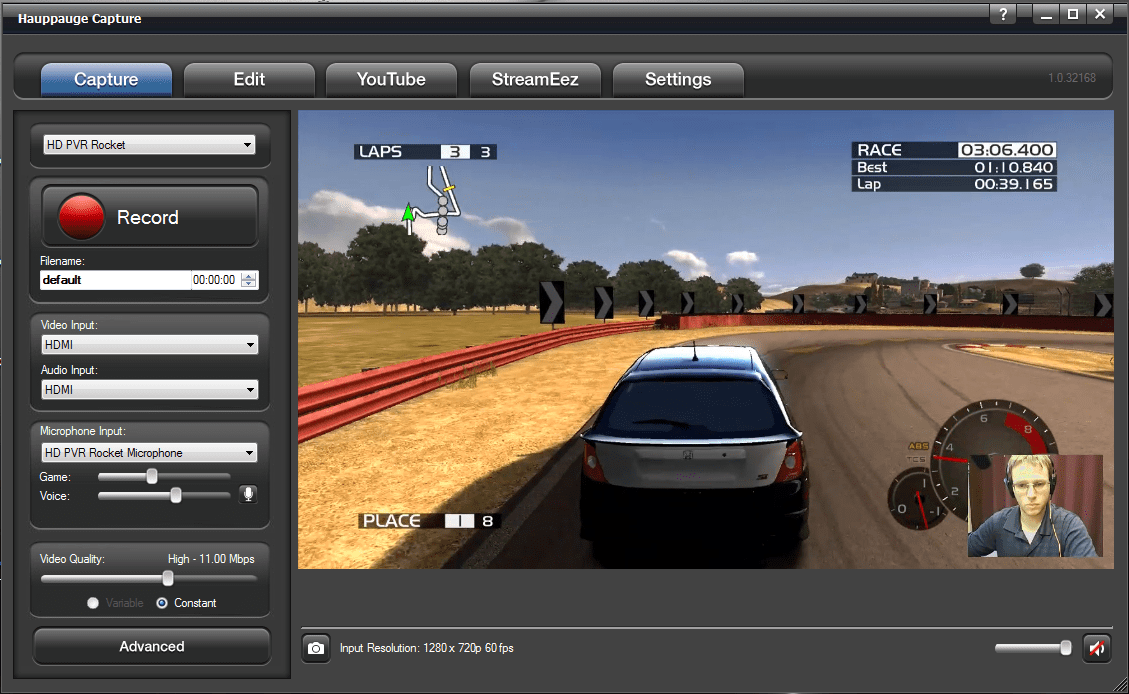The height and width of the screenshot is (694, 1129).
Task: Click the Advanced button
Action: click(151, 646)
